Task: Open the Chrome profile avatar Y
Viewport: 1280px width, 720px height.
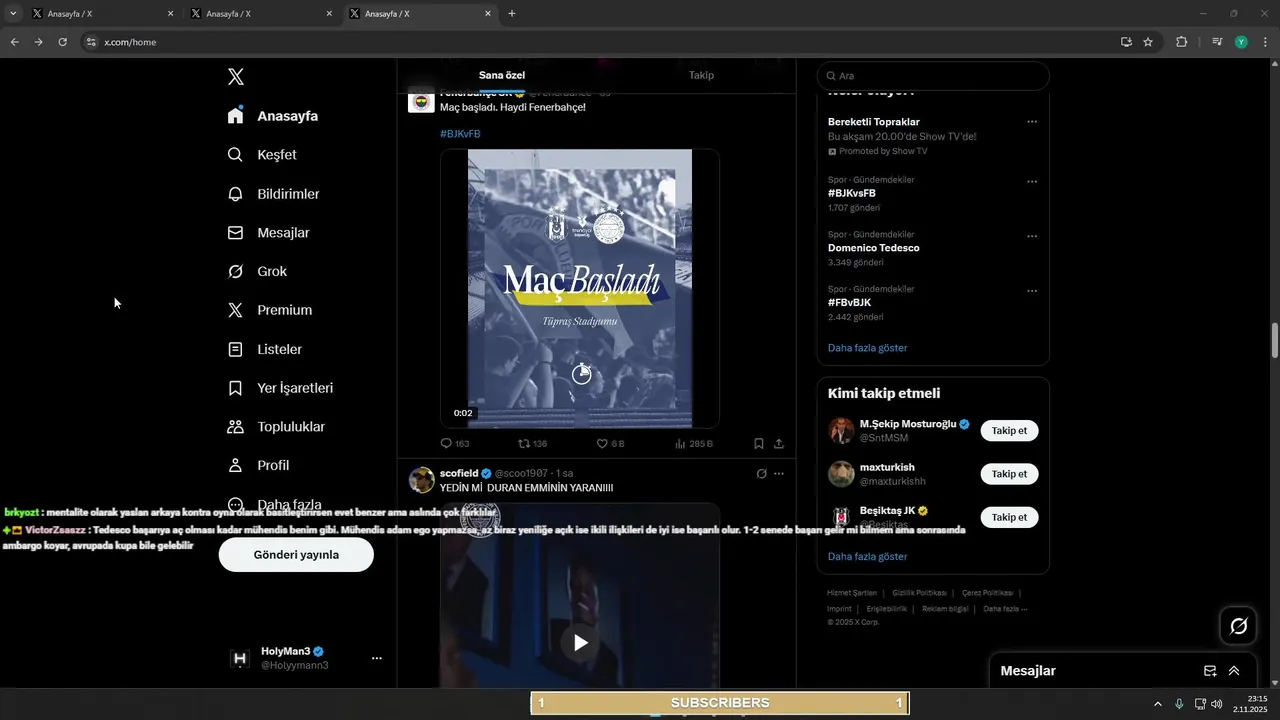Action: [1241, 42]
